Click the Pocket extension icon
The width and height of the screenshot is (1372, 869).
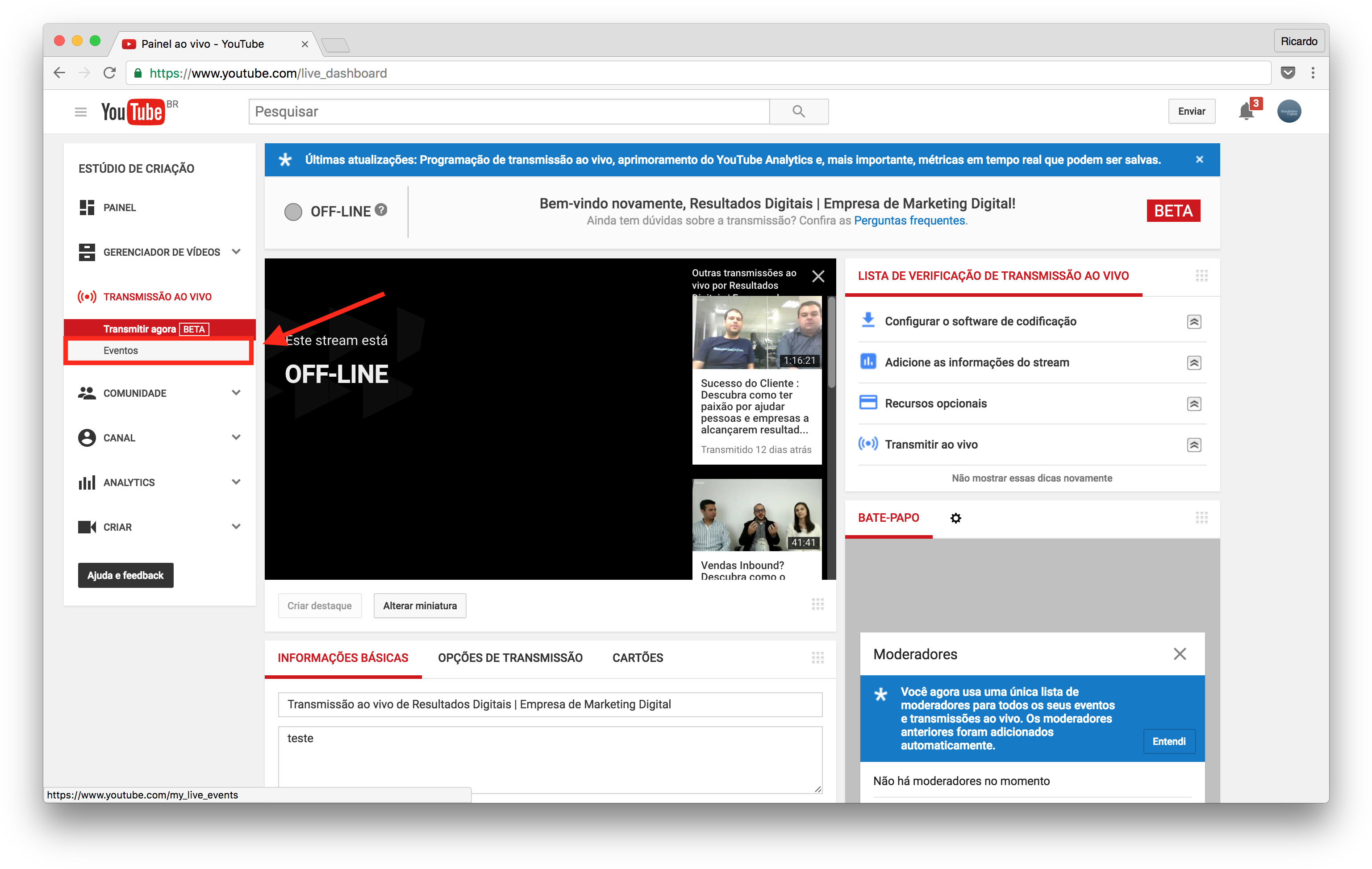[1288, 73]
